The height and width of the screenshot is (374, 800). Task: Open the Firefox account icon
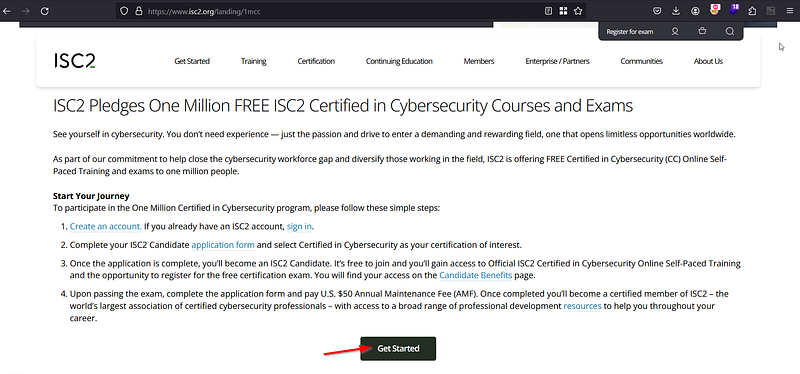[695, 11]
